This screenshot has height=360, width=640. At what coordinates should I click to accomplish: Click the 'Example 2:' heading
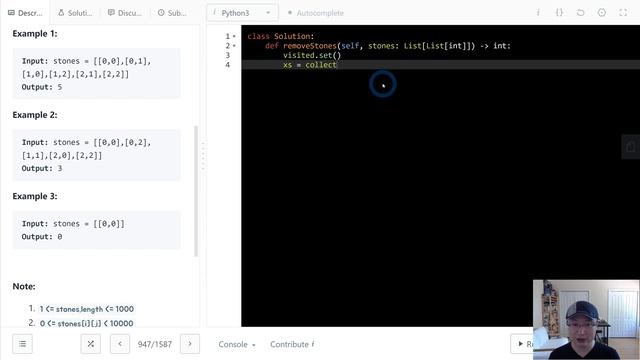tap(35, 115)
